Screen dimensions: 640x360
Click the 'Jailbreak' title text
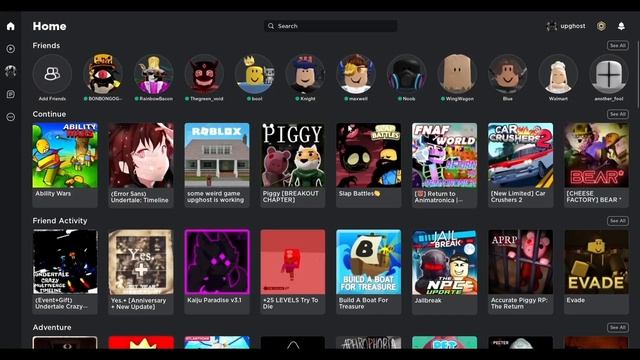coord(428,300)
